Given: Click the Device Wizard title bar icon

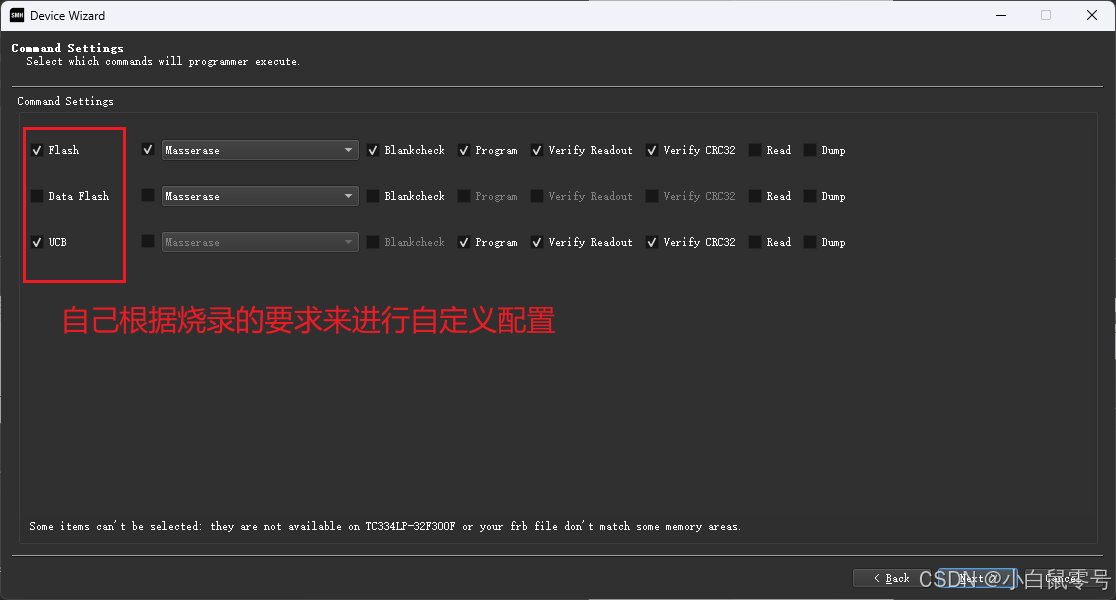Looking at the screenshot, I should tap(15, 15).
